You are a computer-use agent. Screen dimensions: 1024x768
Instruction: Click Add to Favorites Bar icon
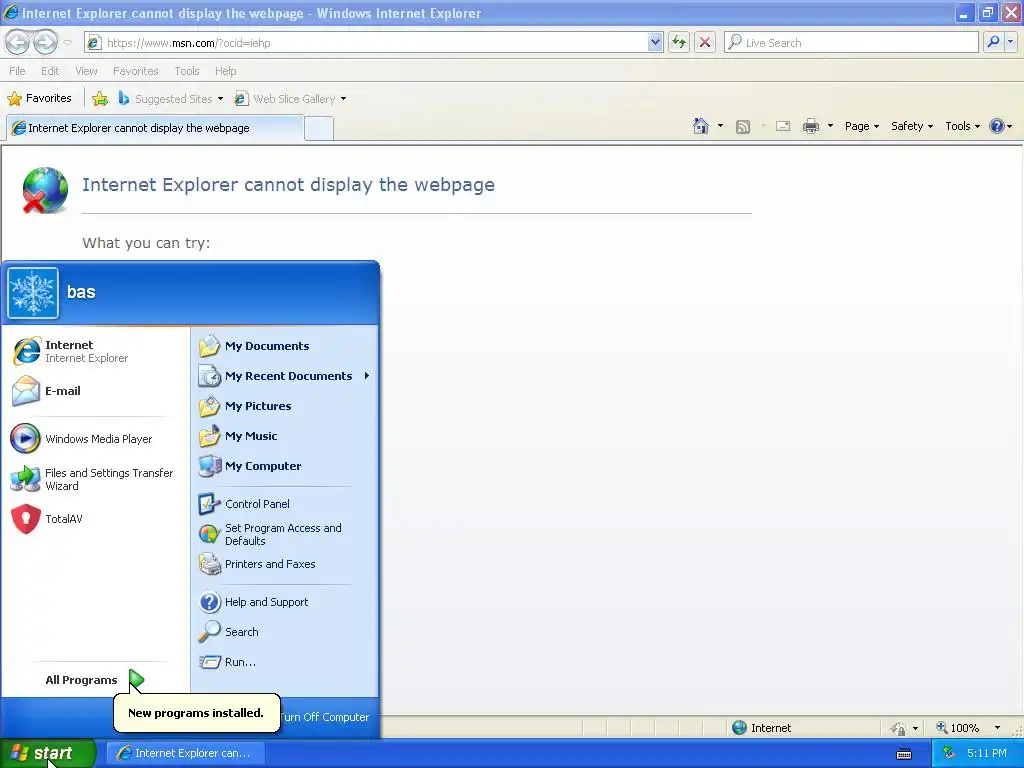click(x=100, y=99)
